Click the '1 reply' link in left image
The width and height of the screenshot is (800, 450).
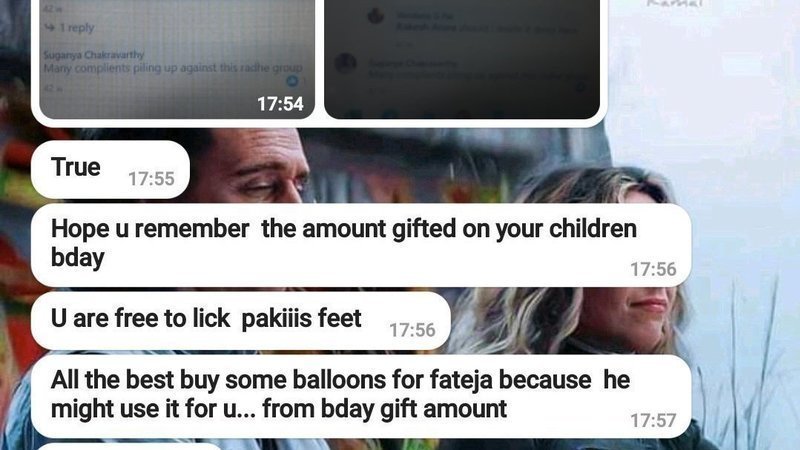click(x=77, y=28)
